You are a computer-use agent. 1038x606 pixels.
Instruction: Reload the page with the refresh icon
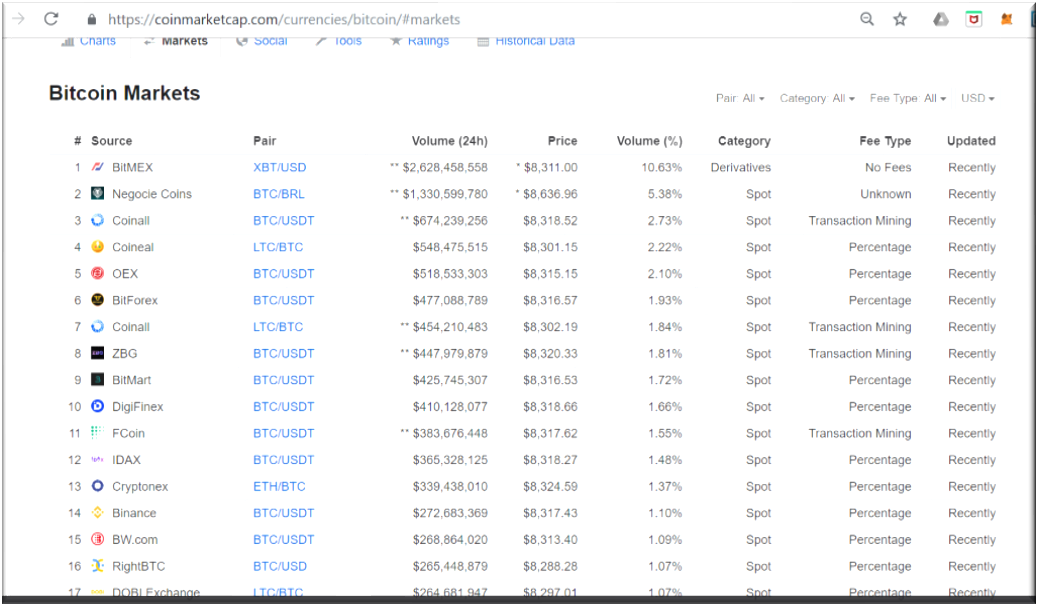(x=51, y=19)
